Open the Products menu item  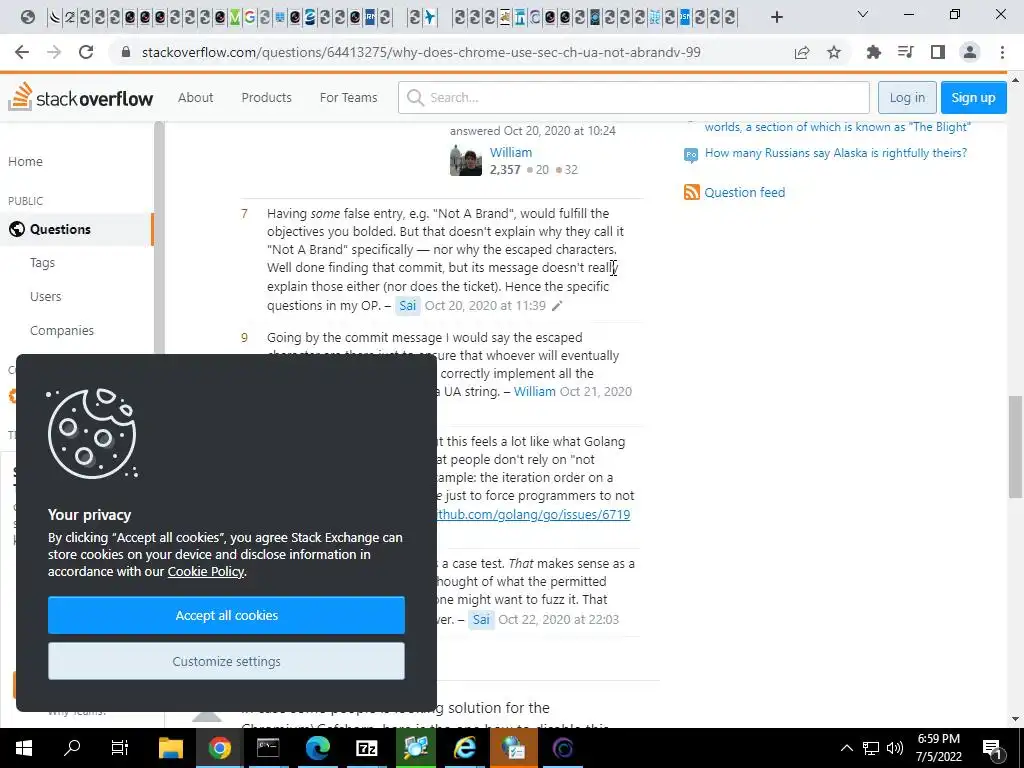266,97
